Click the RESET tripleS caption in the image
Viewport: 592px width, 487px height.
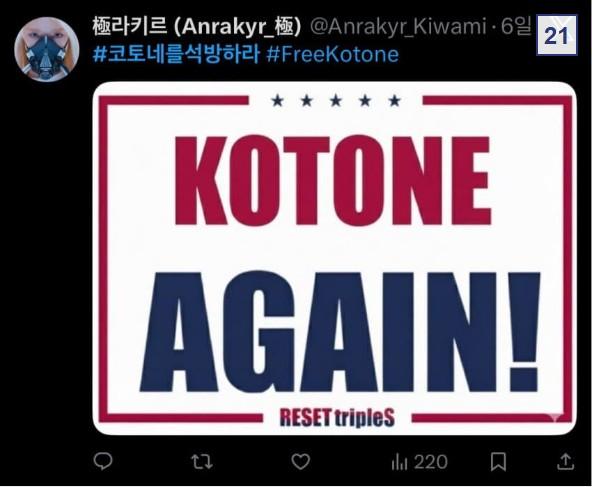(337, 418)
